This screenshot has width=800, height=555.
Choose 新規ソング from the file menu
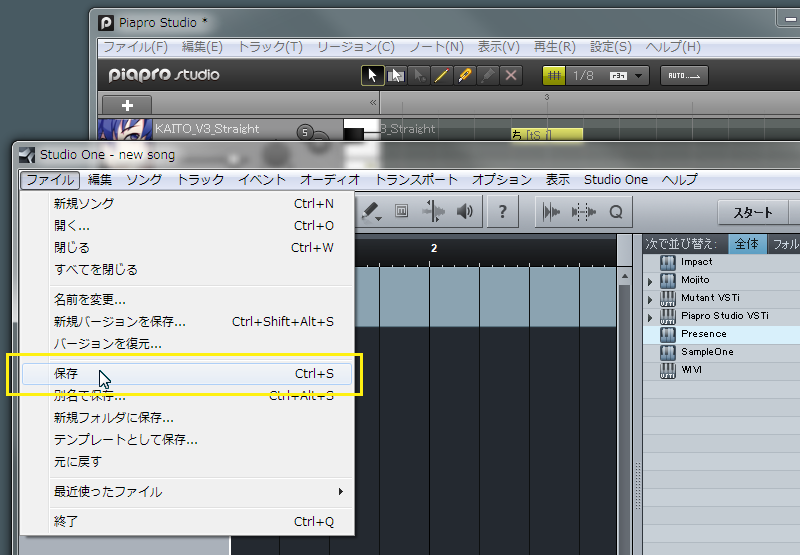188,204
